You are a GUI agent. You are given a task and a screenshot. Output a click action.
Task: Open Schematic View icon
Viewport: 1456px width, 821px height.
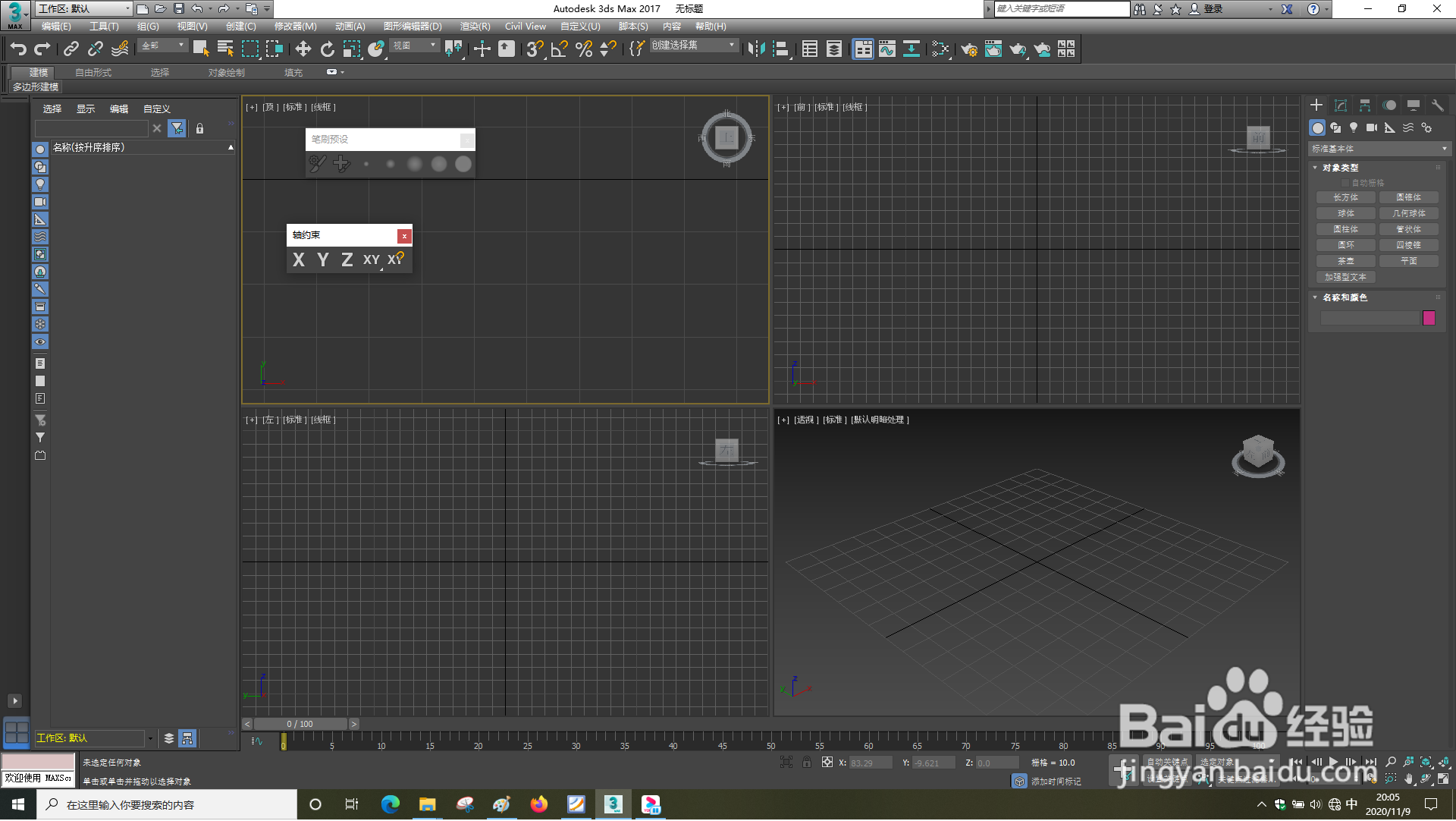[x=912, y=49]
